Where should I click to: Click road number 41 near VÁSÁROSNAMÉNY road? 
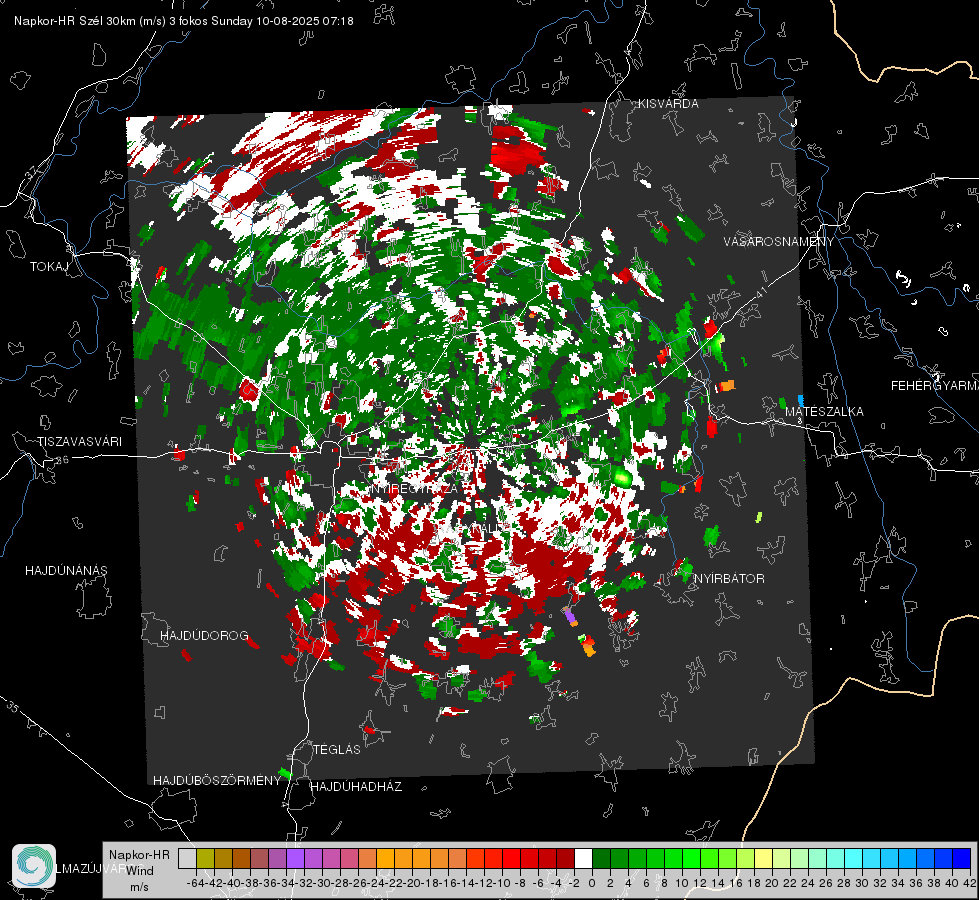(760, 292)
